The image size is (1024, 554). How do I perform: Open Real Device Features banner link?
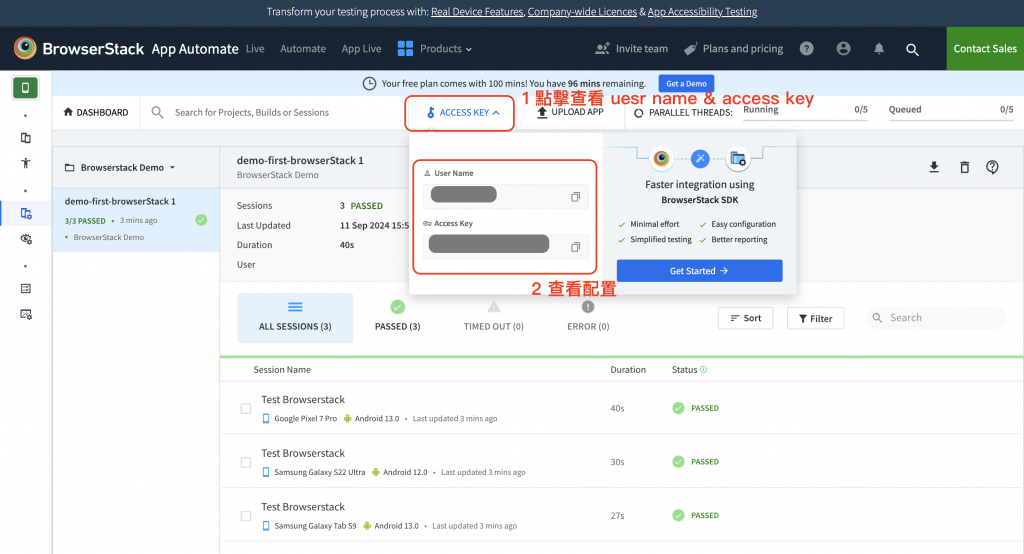[x=477, y=12]
